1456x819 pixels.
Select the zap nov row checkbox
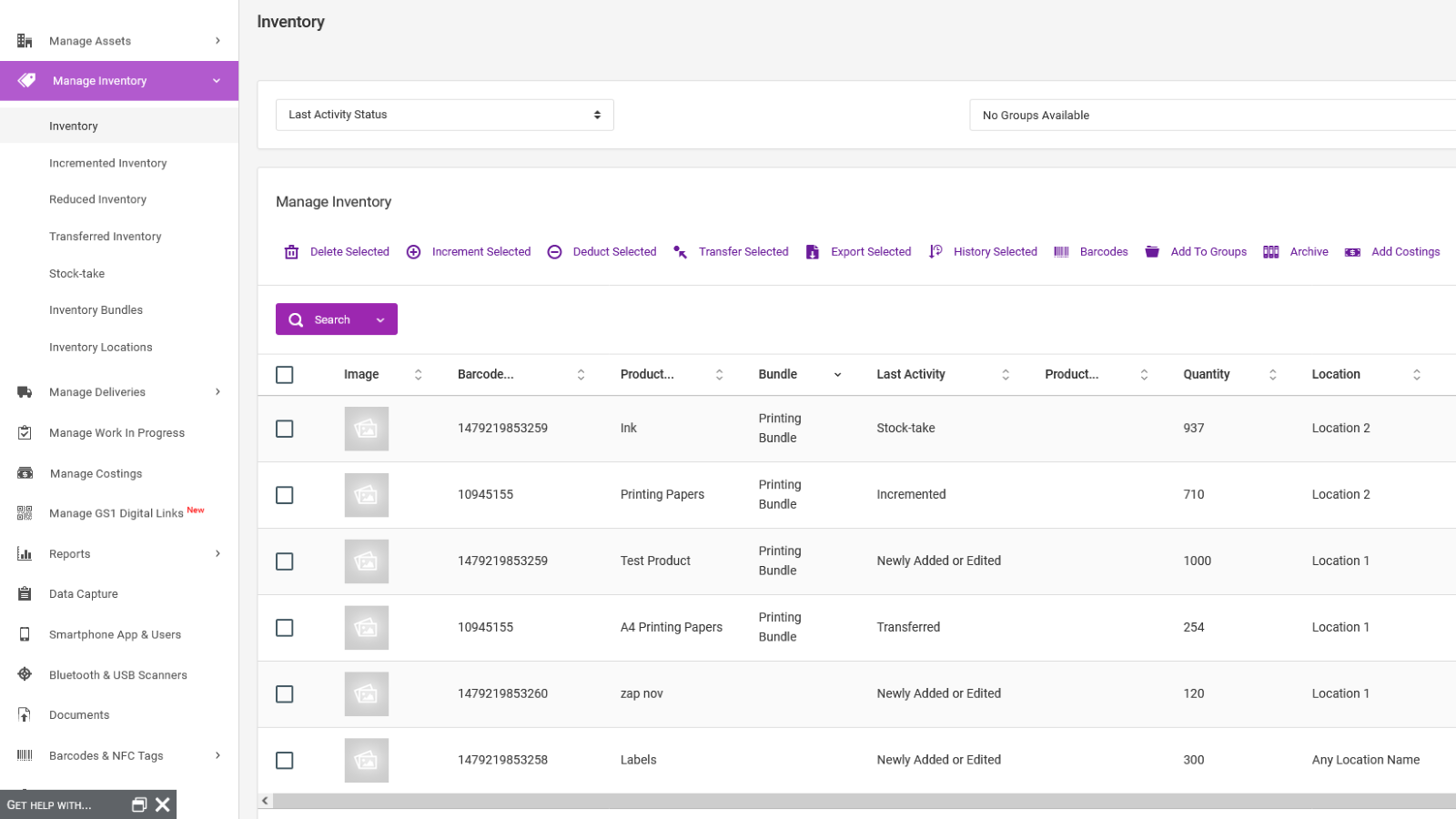[285, 694]
